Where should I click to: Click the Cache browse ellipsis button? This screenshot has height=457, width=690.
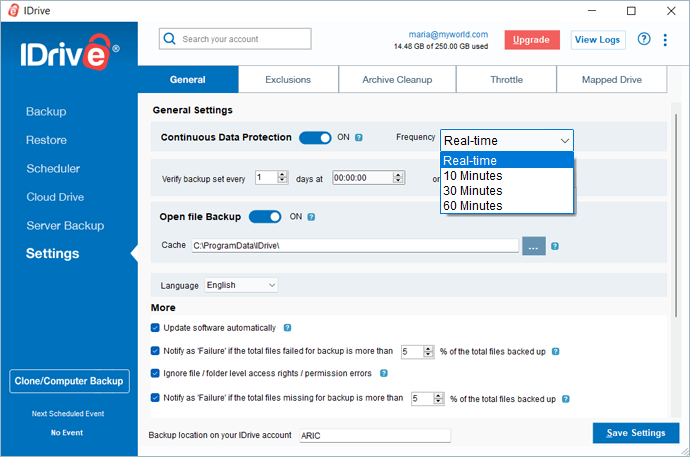(534, 246)
